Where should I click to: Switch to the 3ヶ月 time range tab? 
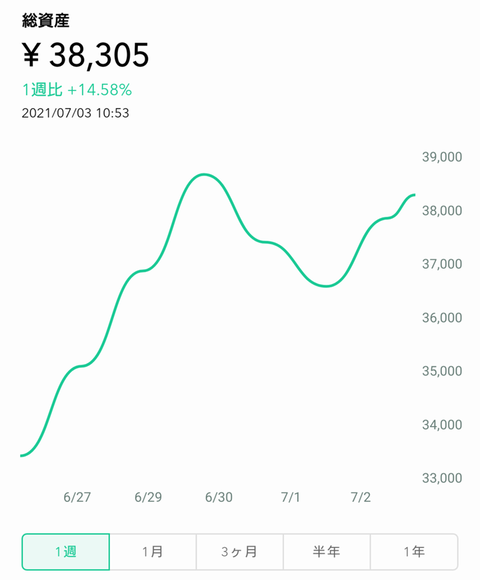coord(240,552)
